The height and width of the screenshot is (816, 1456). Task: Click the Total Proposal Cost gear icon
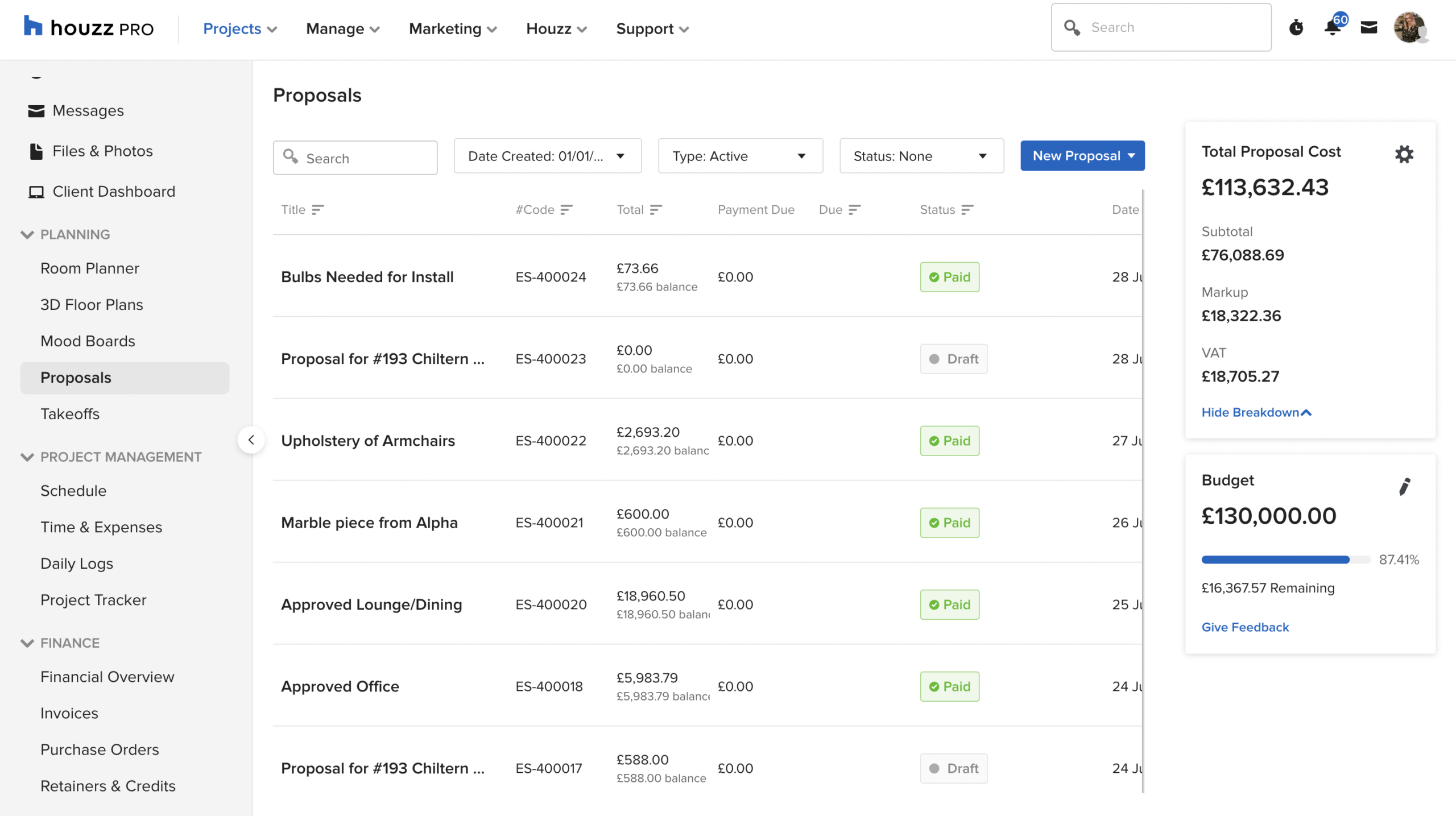click(x=1404, y=154)
